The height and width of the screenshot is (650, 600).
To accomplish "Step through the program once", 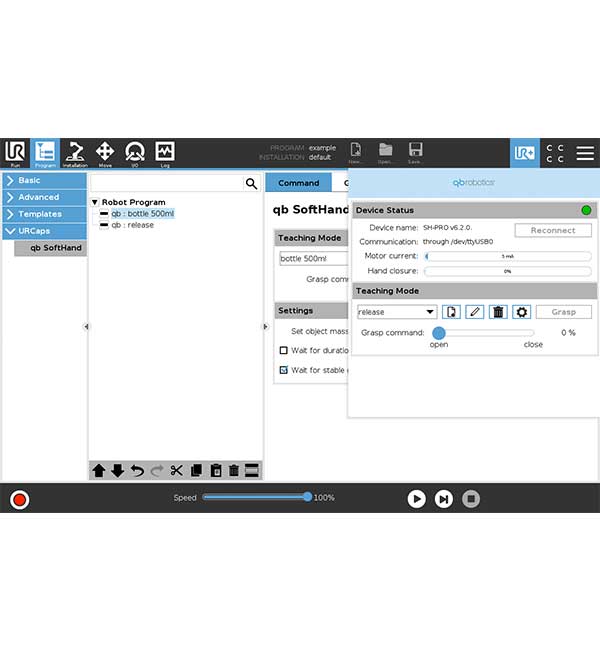I will [443, 499].
